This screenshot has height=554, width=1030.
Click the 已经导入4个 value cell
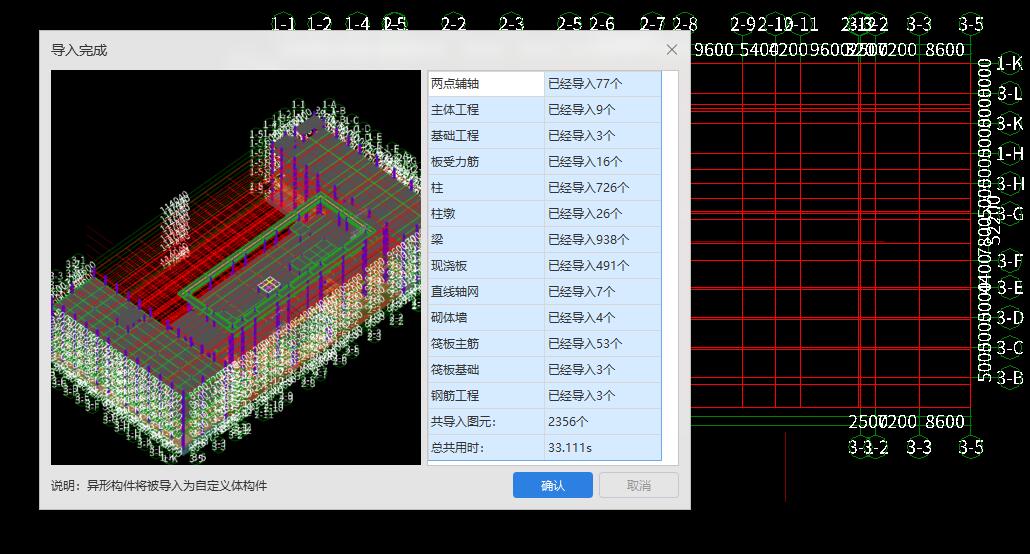tap(603, 317)
